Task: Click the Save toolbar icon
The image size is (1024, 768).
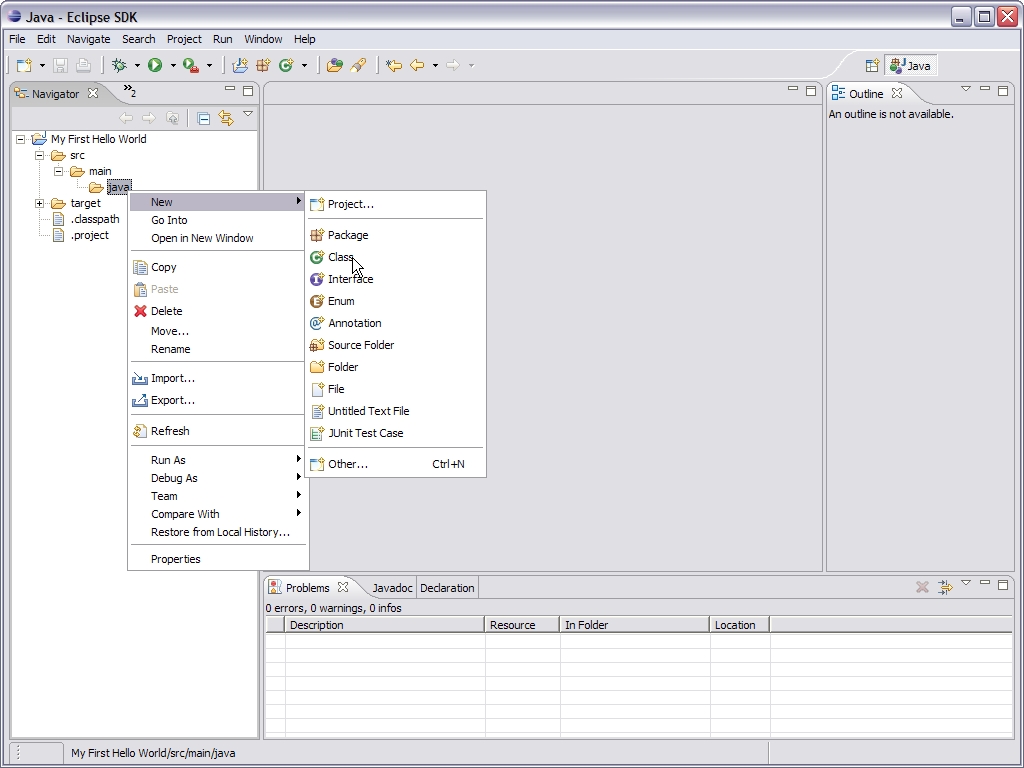Action: pos(60,65)
